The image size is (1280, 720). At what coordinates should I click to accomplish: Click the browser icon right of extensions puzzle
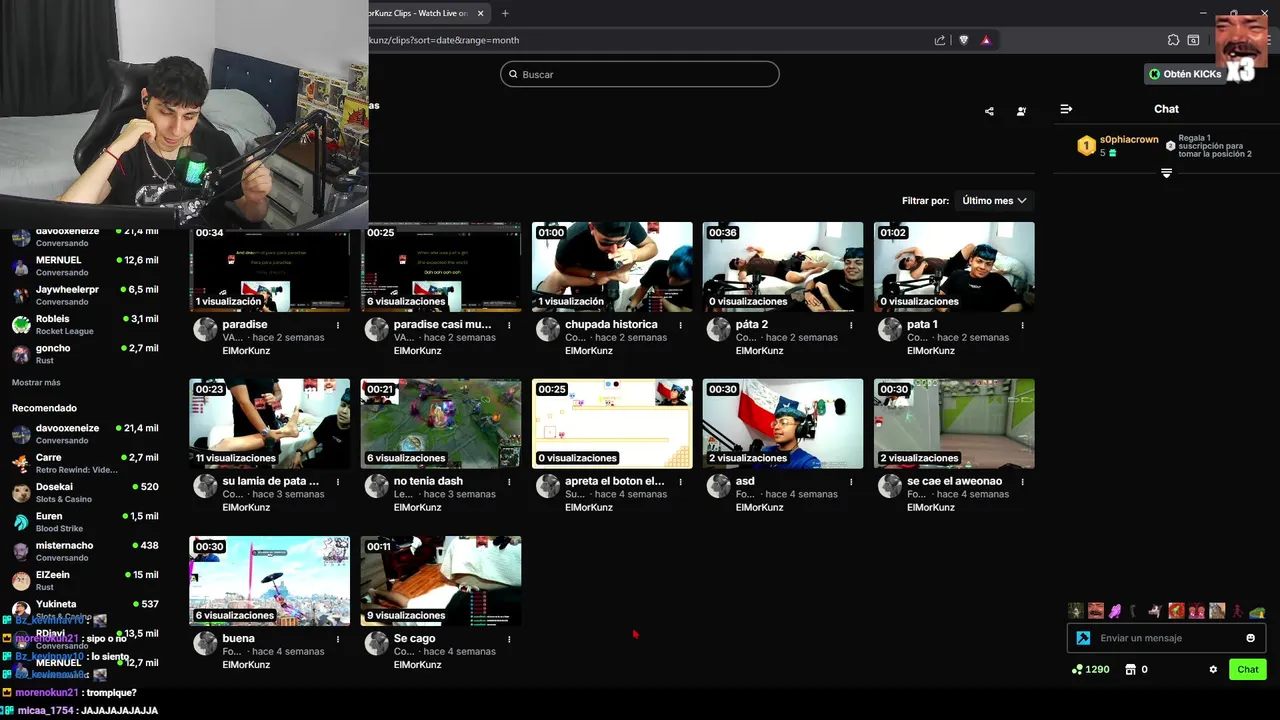click(1193, 40)
